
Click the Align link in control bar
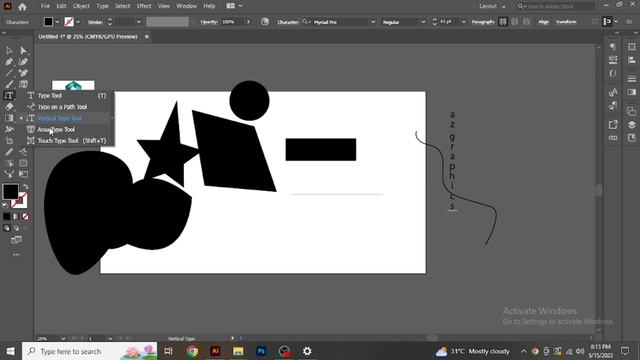click(543, 22)
